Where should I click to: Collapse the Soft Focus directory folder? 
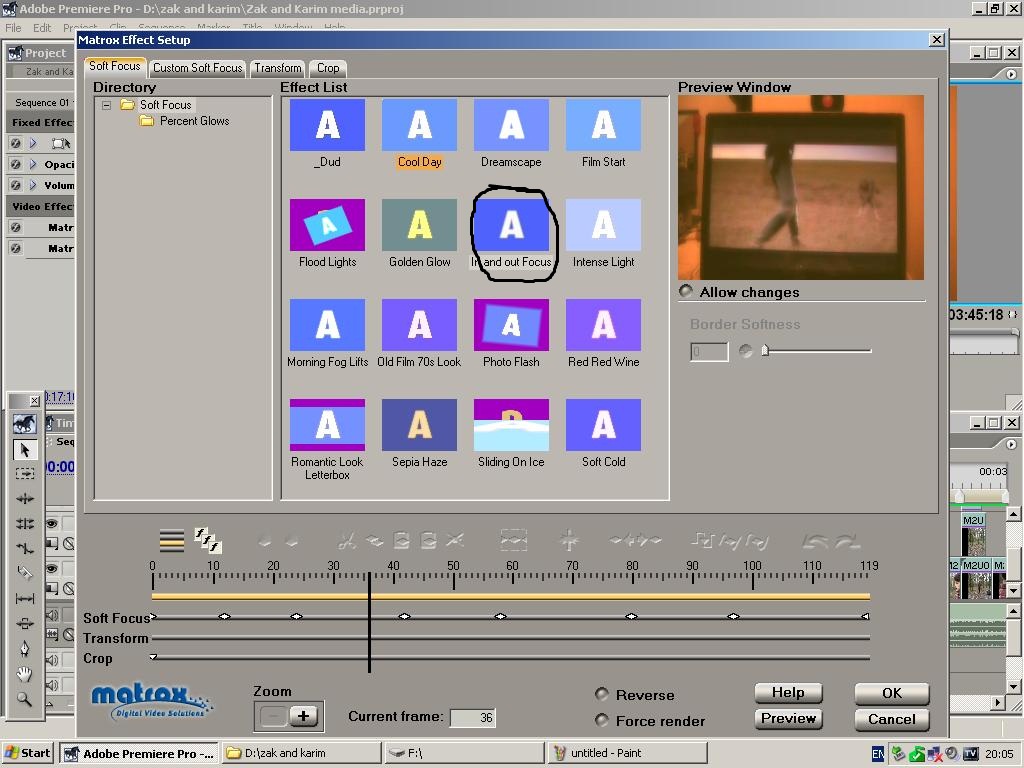106,105
